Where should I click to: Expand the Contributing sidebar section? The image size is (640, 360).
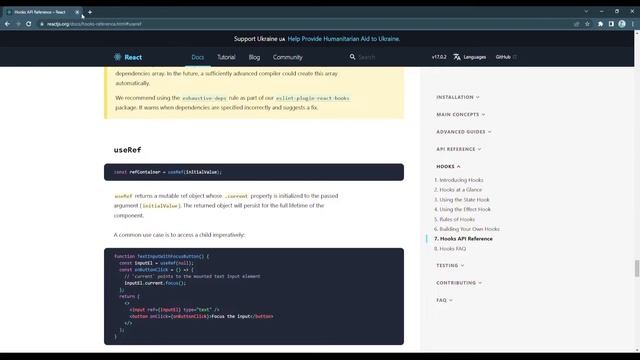coord(459,282)
